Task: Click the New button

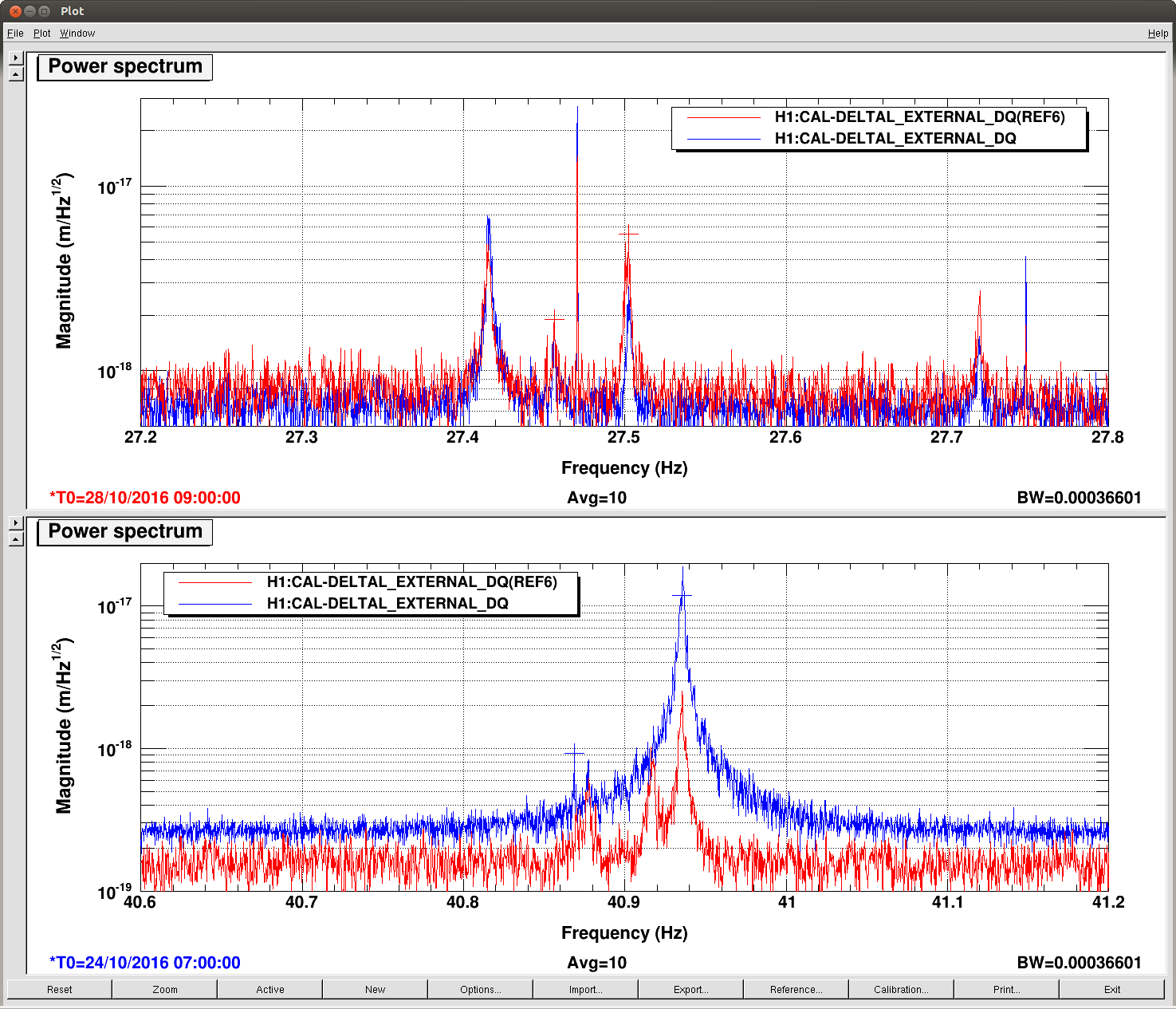Action: point(376,989)
